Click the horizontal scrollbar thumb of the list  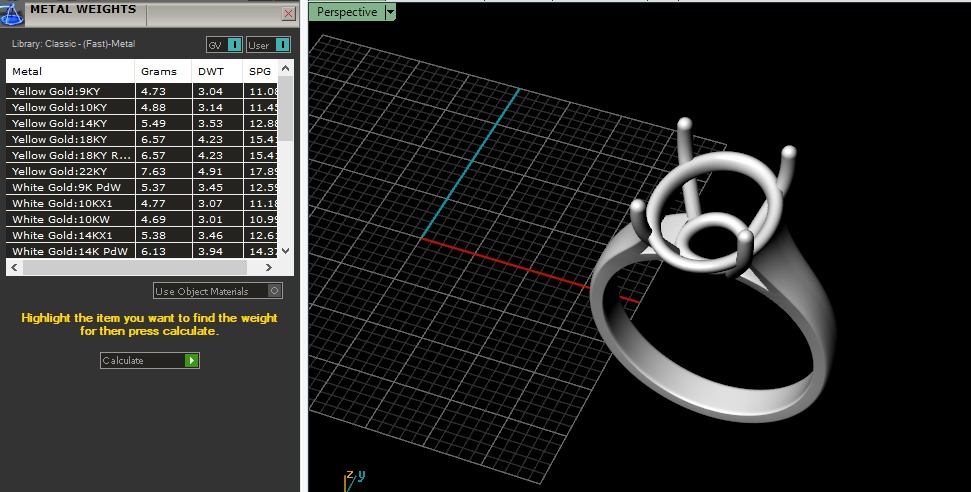click(134, 268)
